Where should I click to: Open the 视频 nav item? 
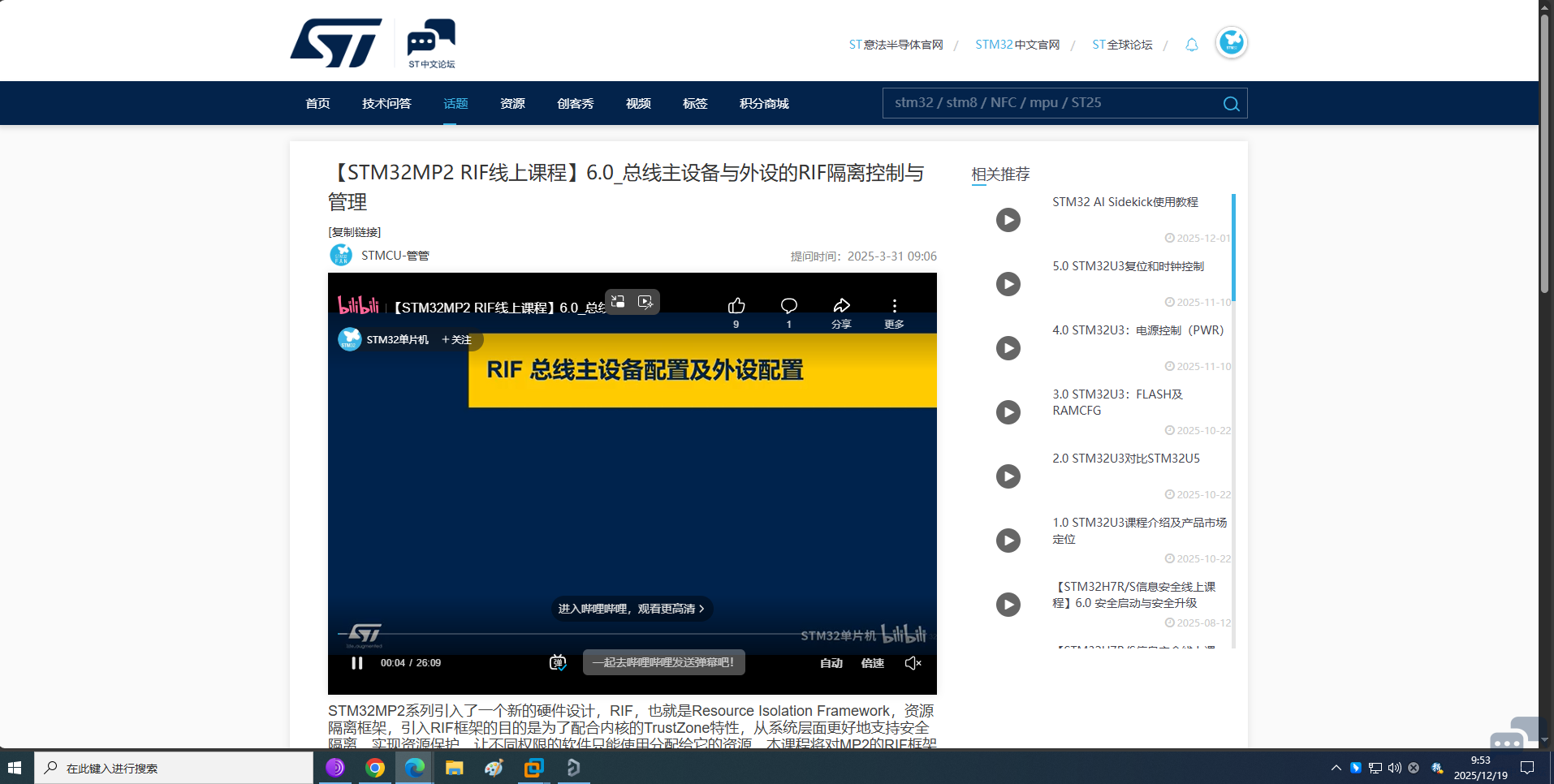[x=638, y=104]
